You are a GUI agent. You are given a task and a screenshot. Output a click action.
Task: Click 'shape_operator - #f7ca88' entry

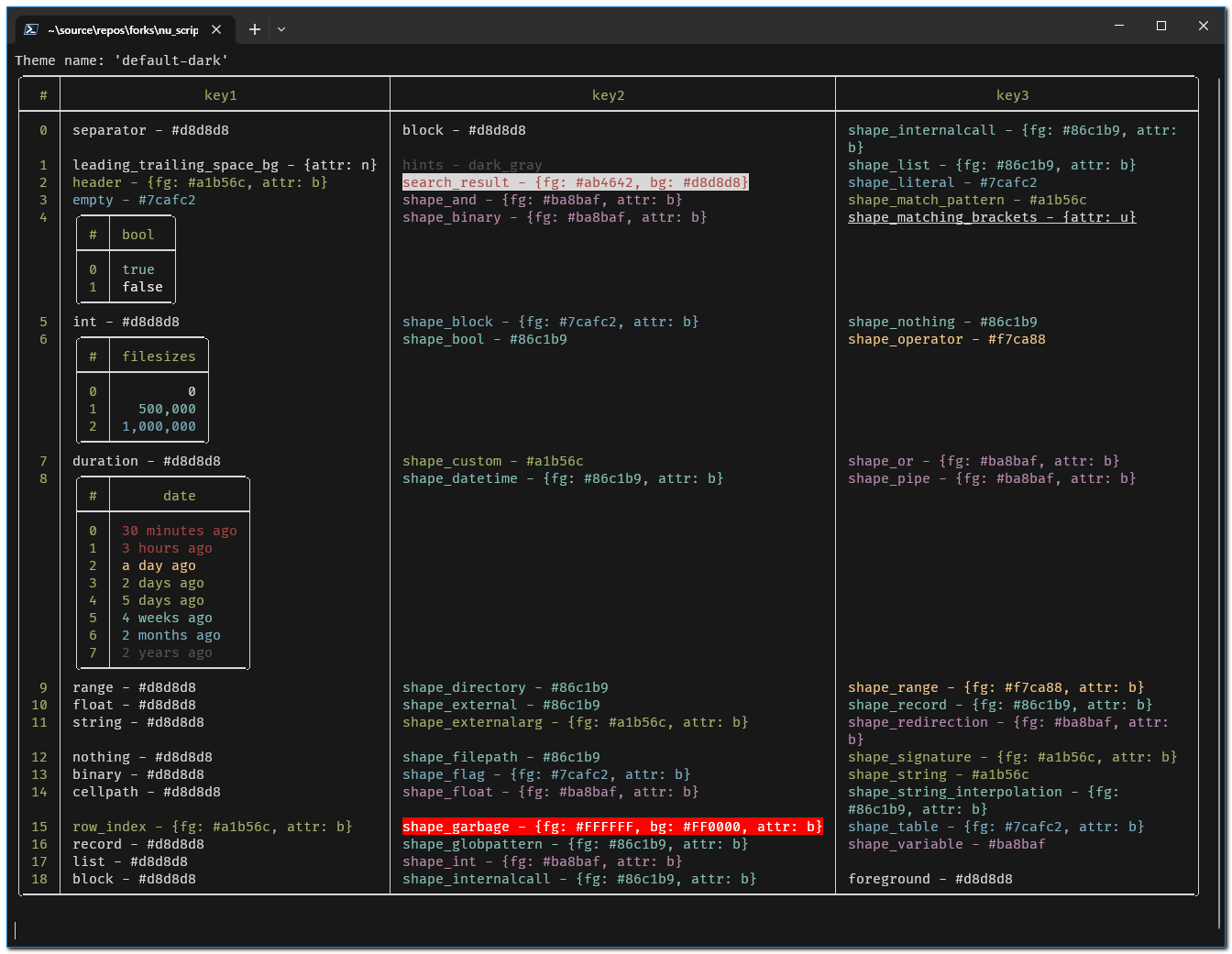(947, 339)
